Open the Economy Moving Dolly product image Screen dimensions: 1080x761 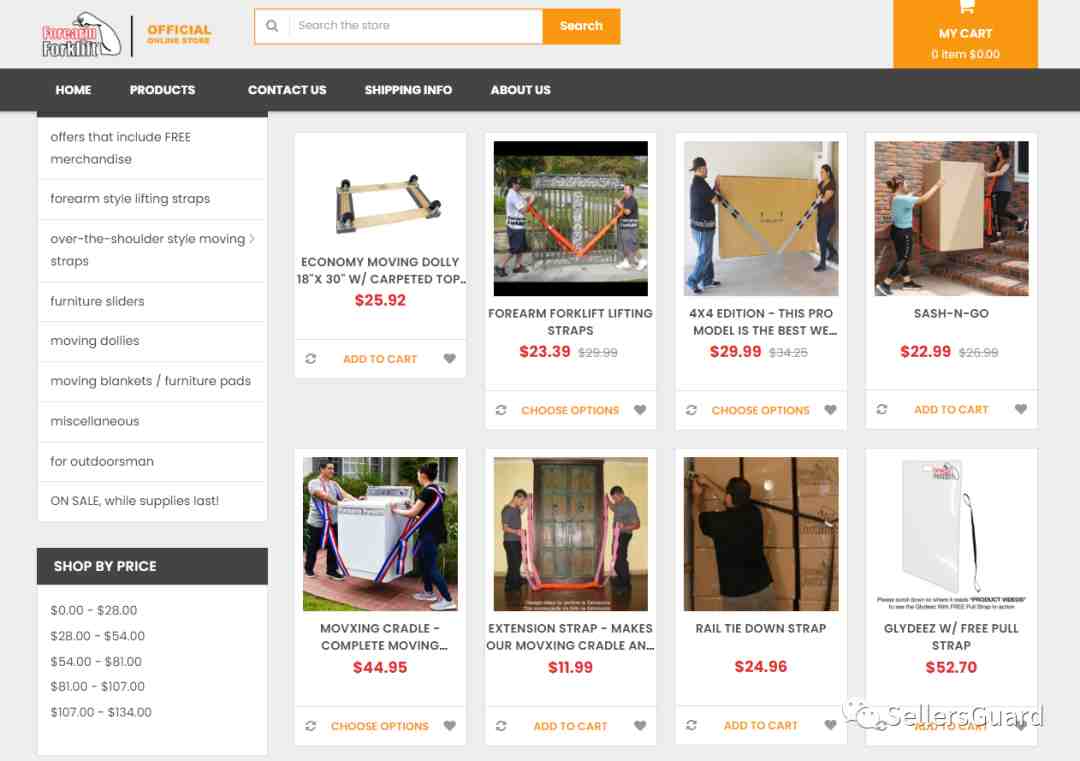pos(388,202)
